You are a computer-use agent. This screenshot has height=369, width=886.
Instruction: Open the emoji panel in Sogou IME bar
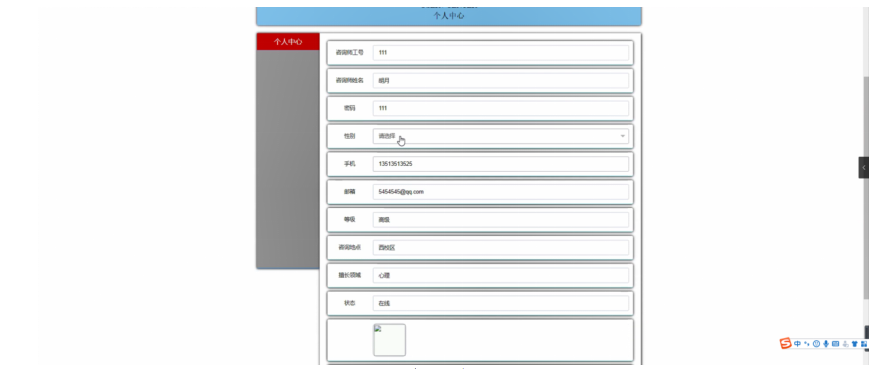(816, 344)
